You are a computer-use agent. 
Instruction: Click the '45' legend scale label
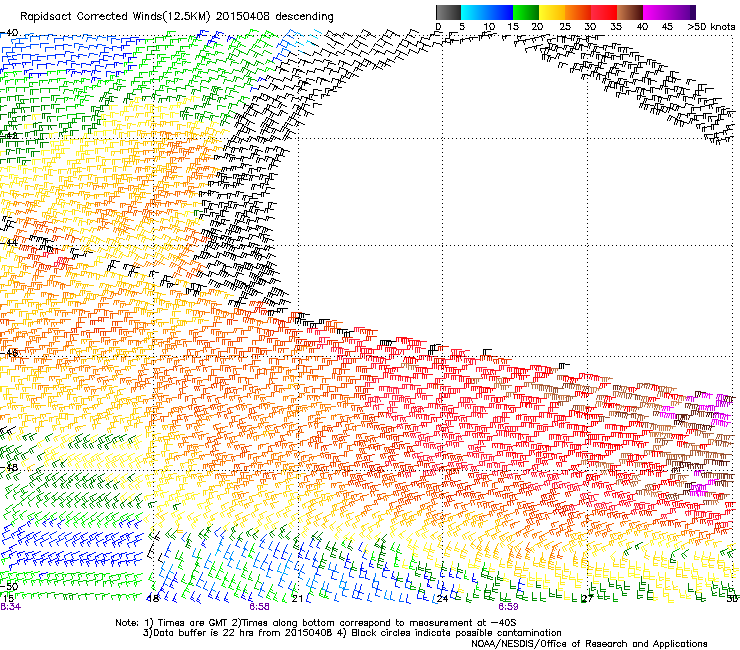click(667, 27)
